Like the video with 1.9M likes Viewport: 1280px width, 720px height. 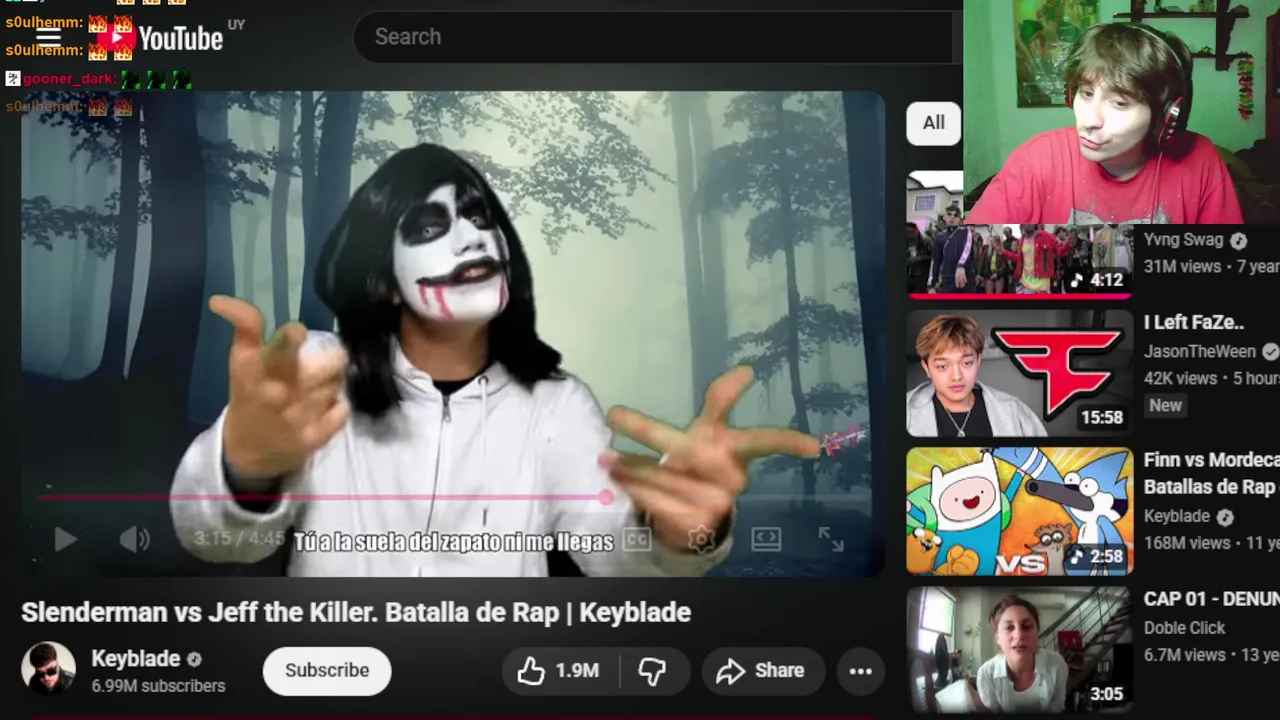558,671
